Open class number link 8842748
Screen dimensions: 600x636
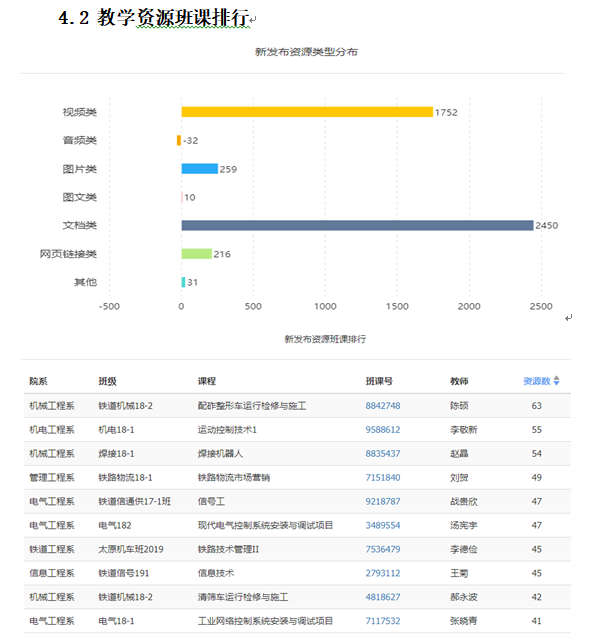coord(383,406)
